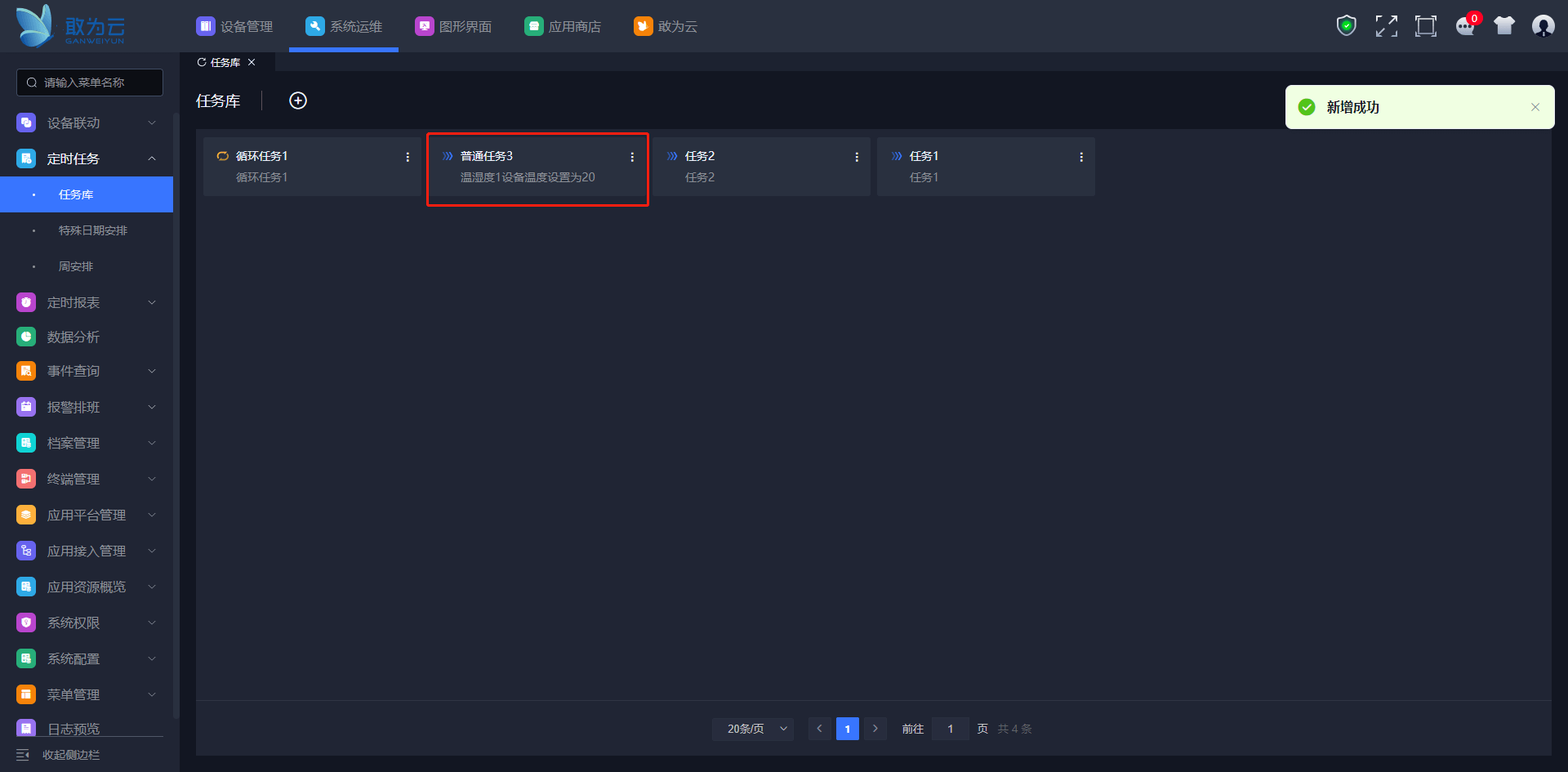Refresh the 任务库 tab via reload icon
This screenshot has width=1568, height=772.
point(202,62)
